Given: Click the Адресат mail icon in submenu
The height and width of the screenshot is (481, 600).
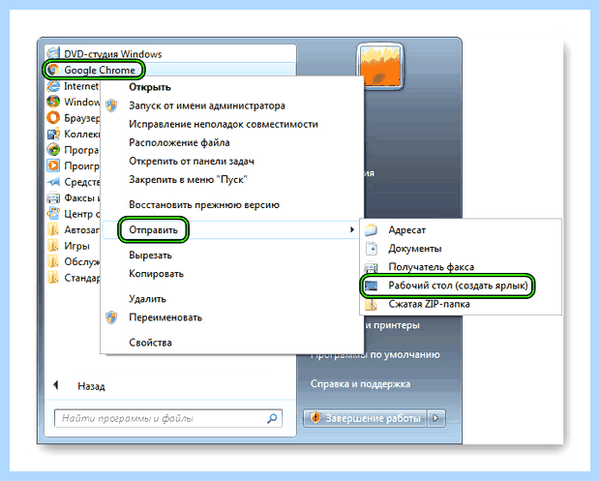Looking at the screenshot, I should click(371, 230).
